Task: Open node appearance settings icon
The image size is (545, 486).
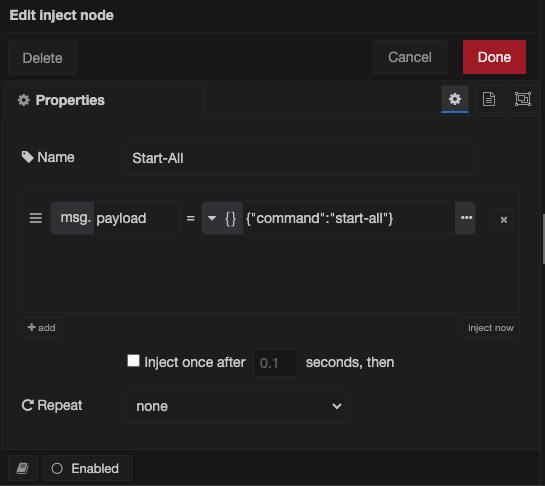Action: coord(523,99)
